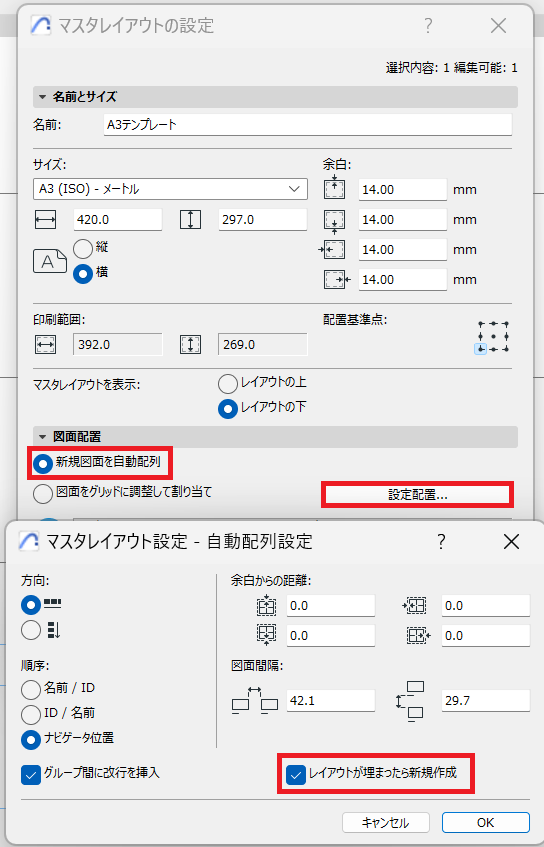
Task: Select the 縦 portrait orientation radio
Action: click(x=83, y=248)
